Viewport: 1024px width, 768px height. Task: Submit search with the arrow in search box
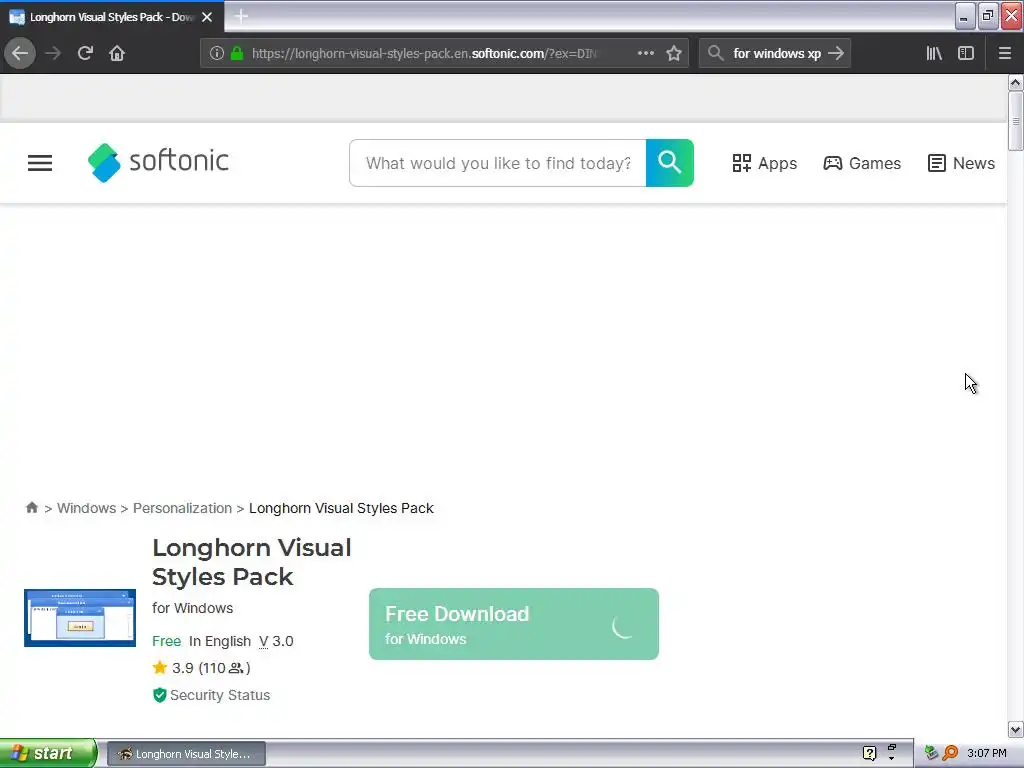click(836, 53)
